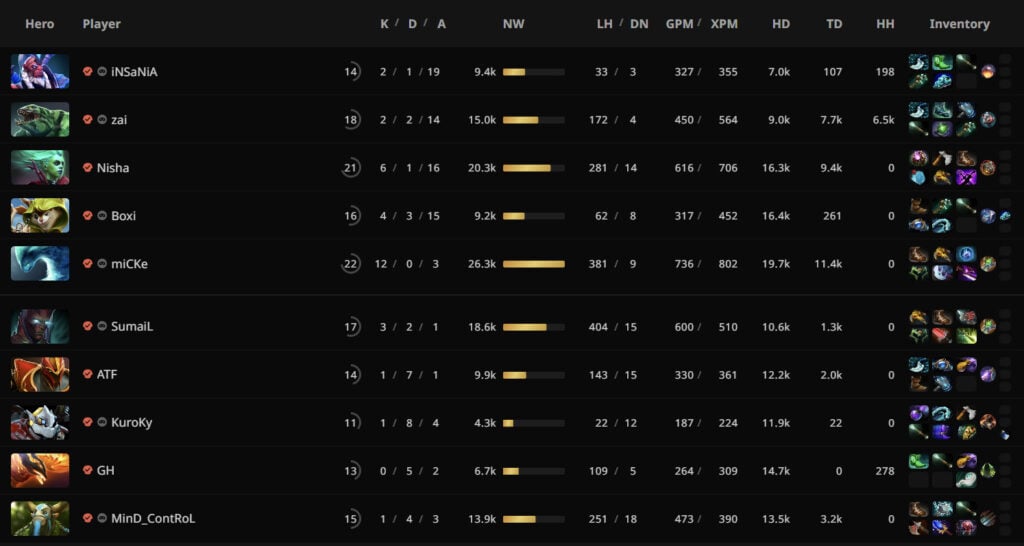The image size is (1024, 546).
Task: Click first inventory item in Nisha's row
Action: coord(918,158)
